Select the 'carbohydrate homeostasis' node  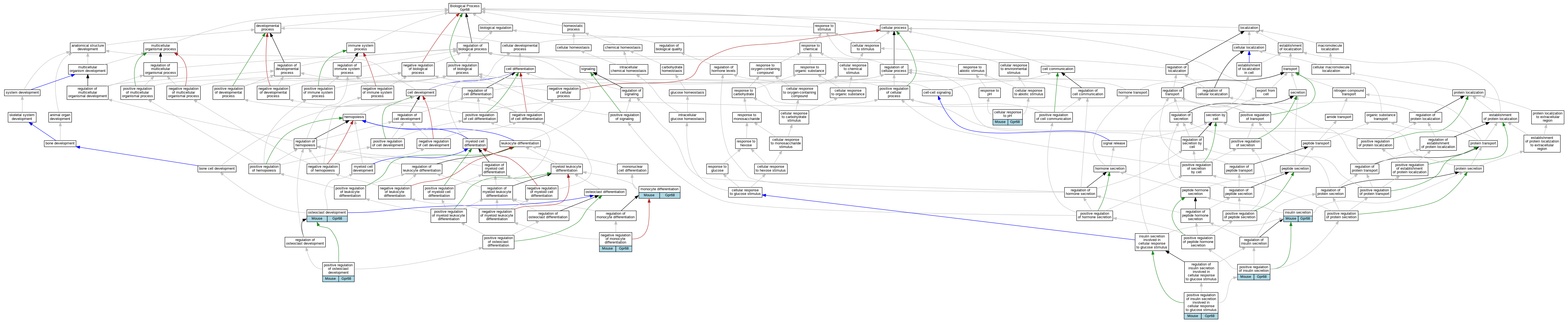671,69
